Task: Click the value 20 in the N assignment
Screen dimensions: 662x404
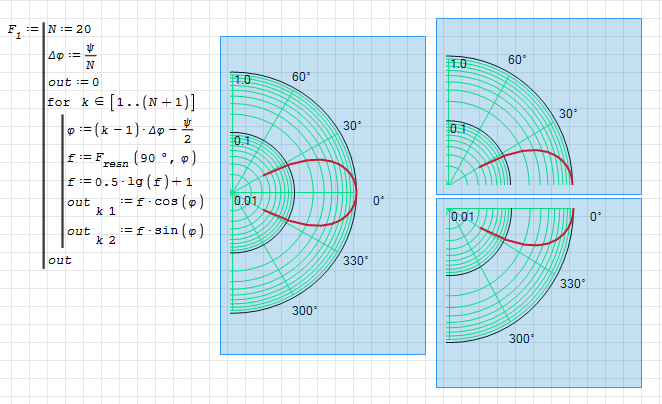Action: tap(109, 29)
